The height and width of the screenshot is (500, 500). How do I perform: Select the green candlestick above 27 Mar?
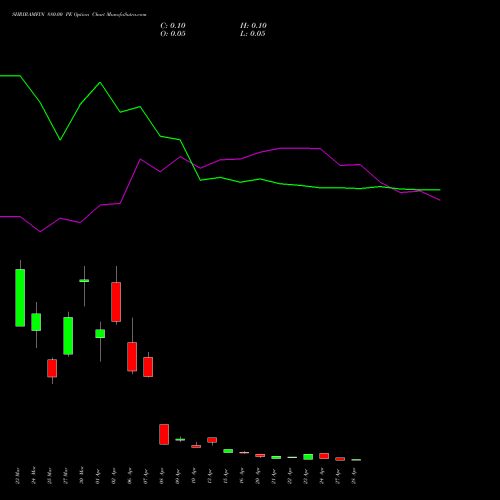click(68, 336)
